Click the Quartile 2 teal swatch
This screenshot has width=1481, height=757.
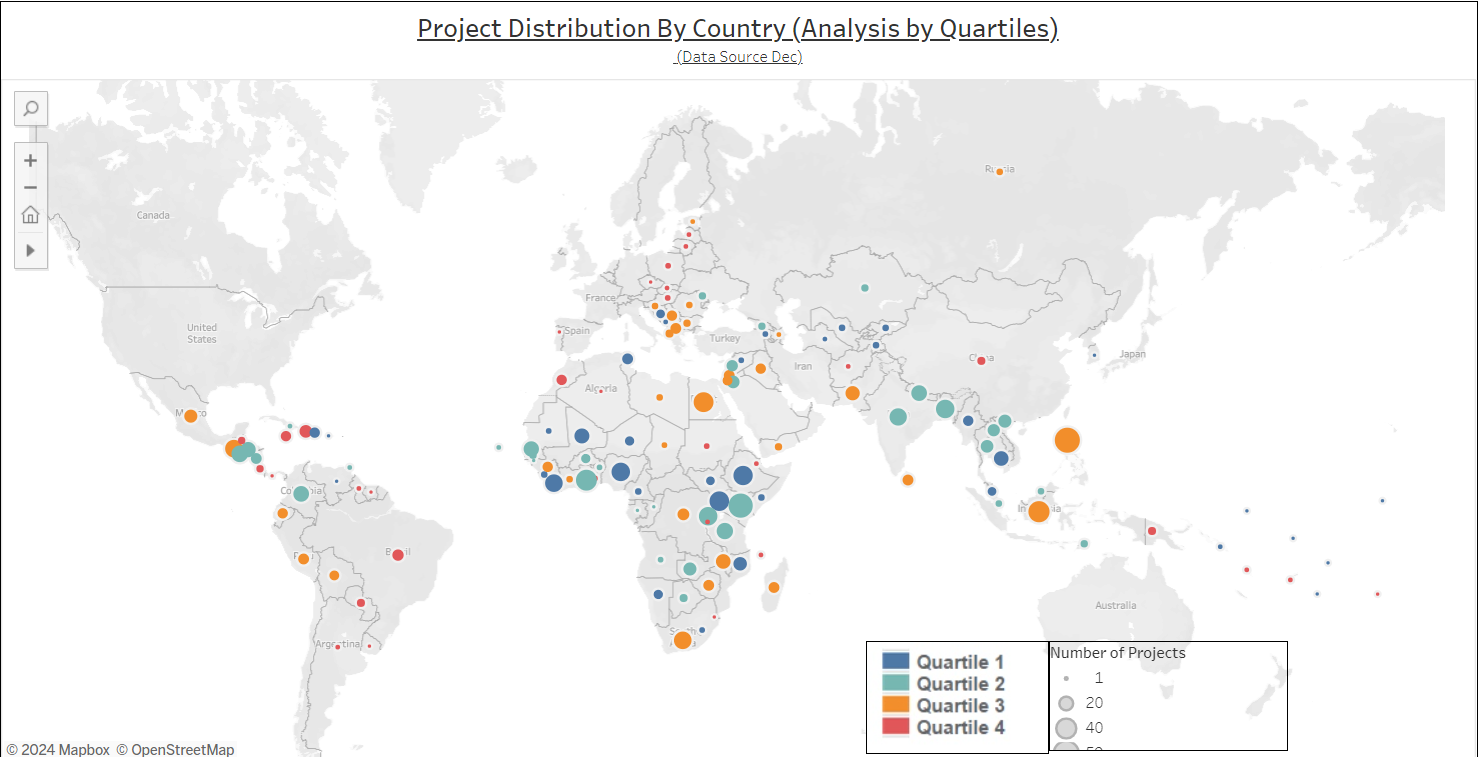tap(896, 683)
